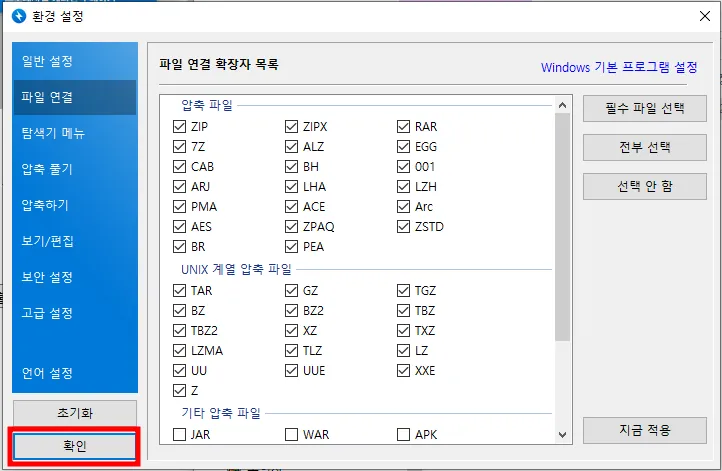Screen dimensions: 722x471
Task: Go to 압축하기 settings
Action: 75,205
